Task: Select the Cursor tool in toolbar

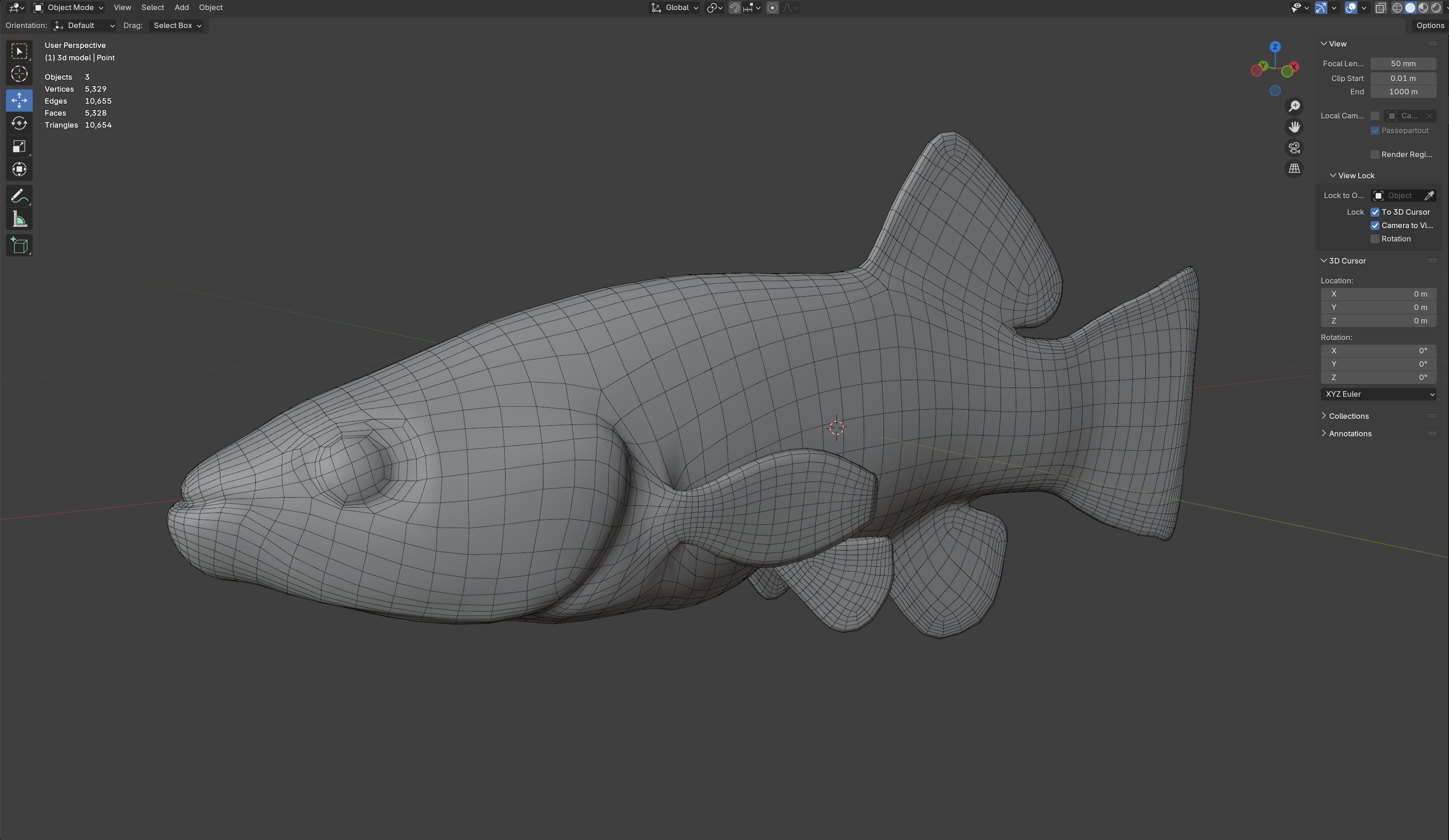Action: click(19, 74)
